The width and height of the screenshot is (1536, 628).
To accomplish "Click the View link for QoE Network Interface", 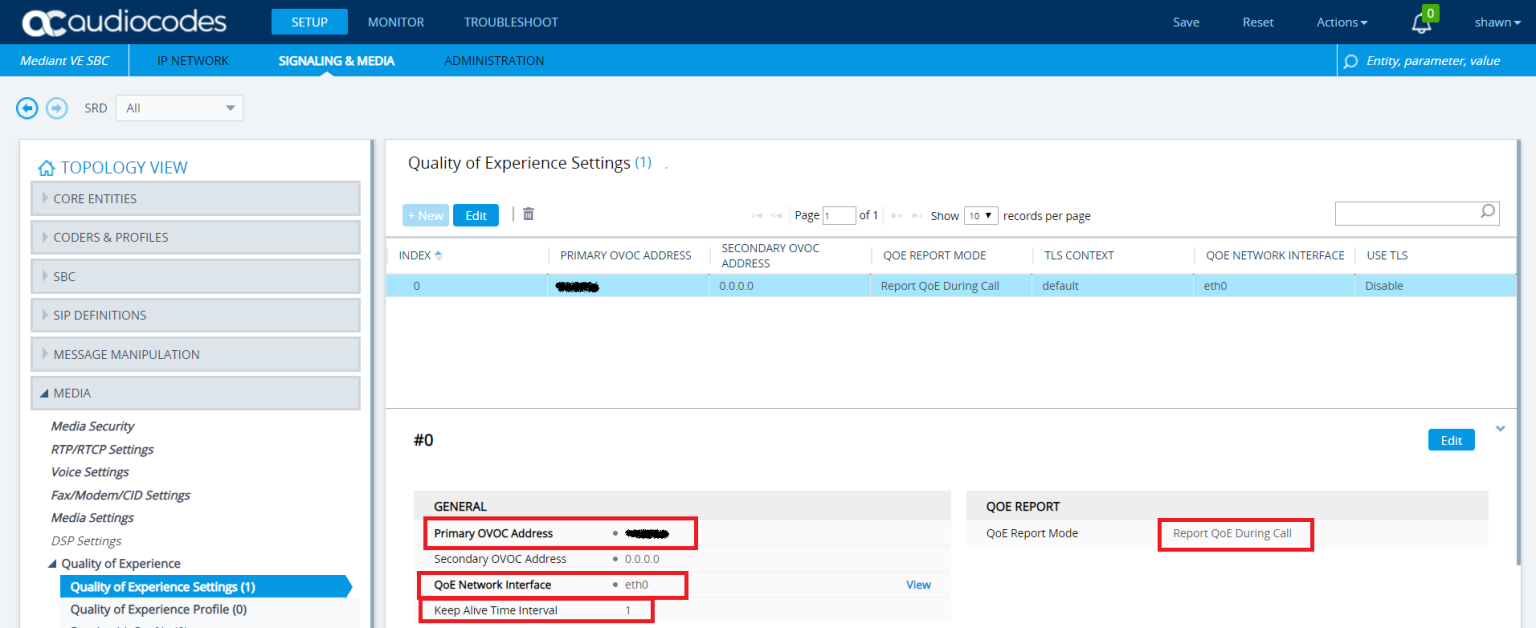I will click(x=918, y=584).
